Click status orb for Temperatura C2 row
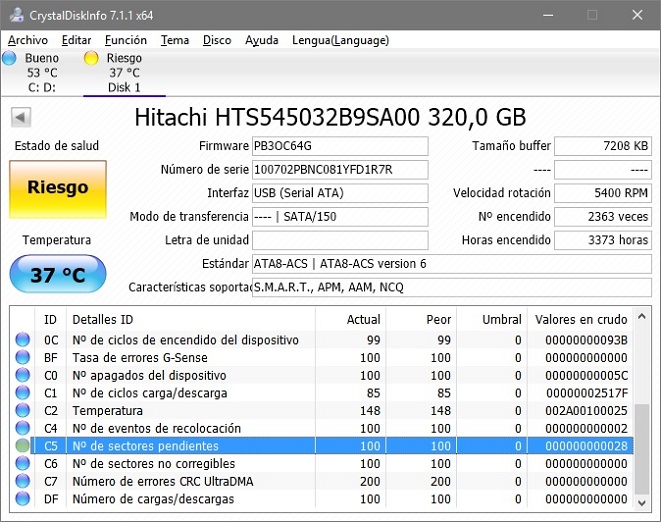The height and width of the screenshot is (522, 661). [x=23, y=410]
